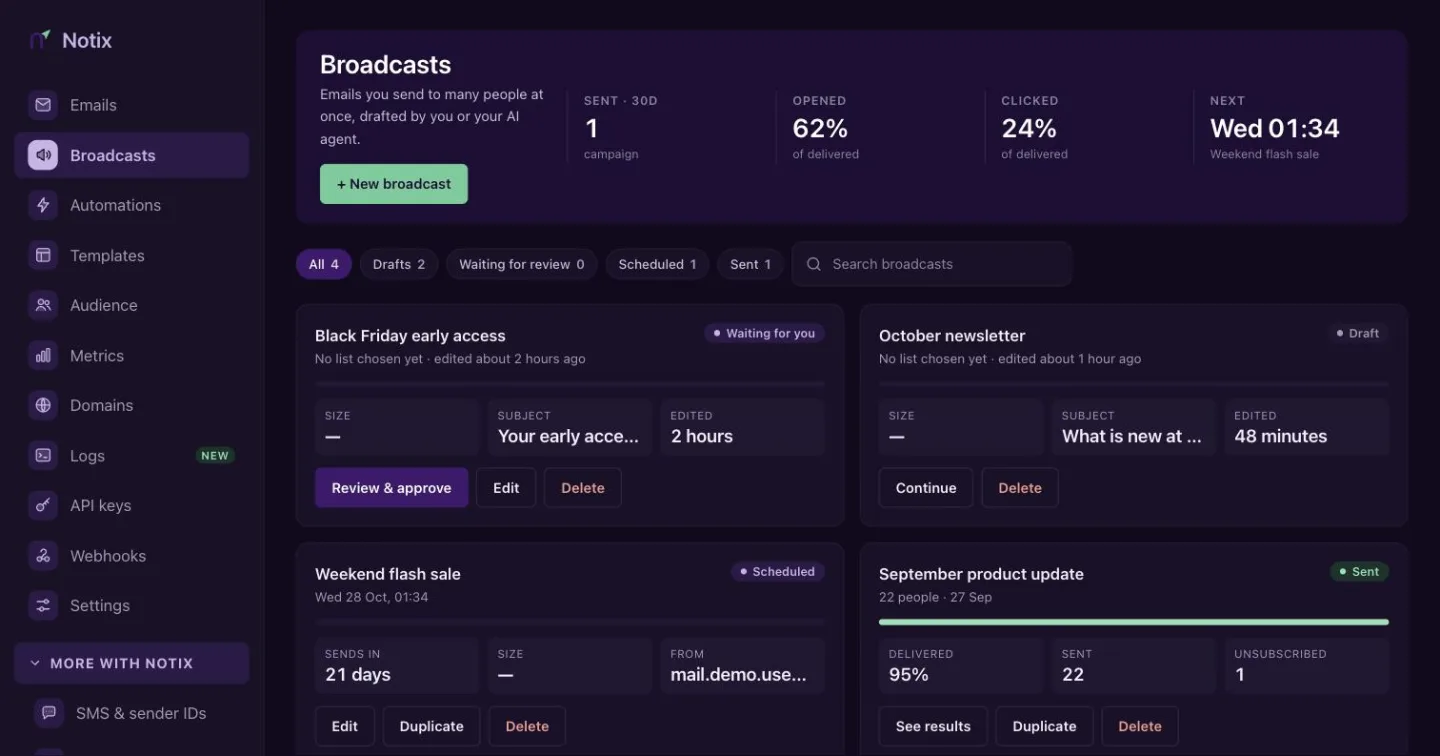Edit the Black Friday early access broadcast
Image resolution: width=1440 pixels, height=756 pixels.
[x=506, y=488]
